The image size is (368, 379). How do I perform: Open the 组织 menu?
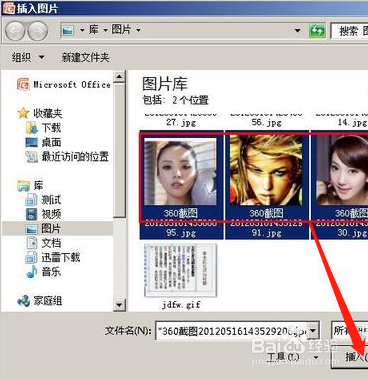[28, 57]
